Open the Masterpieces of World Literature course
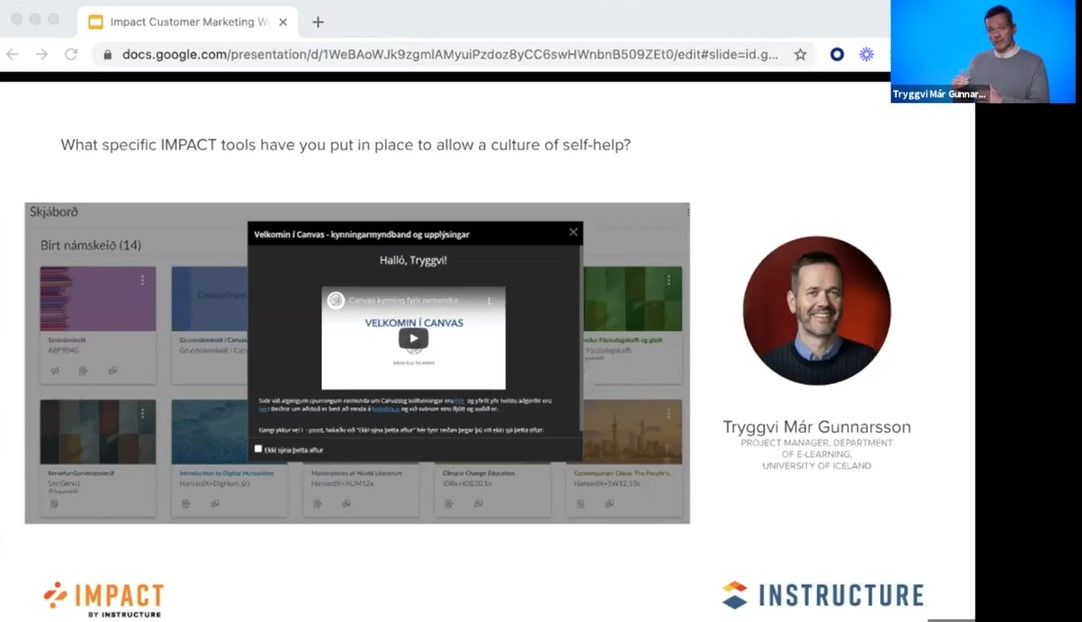The height and width of the screenshot is (622, 1082). [x=356, y=473]
